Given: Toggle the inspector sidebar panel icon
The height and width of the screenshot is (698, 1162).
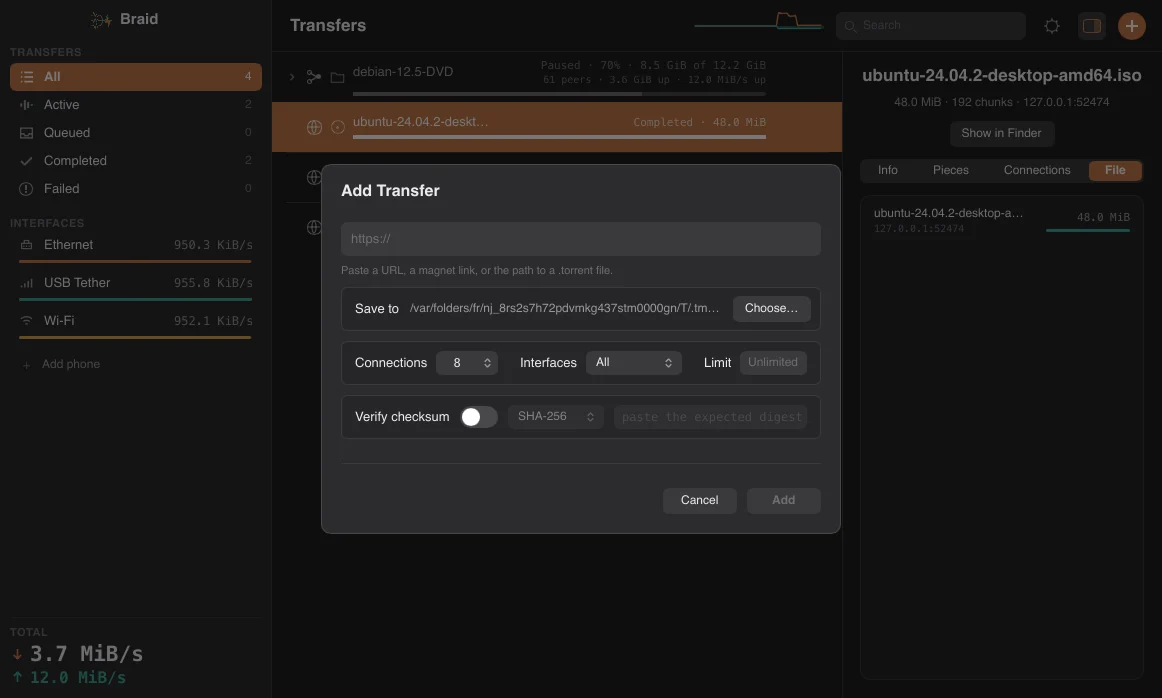Looking at the screenshot, I should 1092,27.
